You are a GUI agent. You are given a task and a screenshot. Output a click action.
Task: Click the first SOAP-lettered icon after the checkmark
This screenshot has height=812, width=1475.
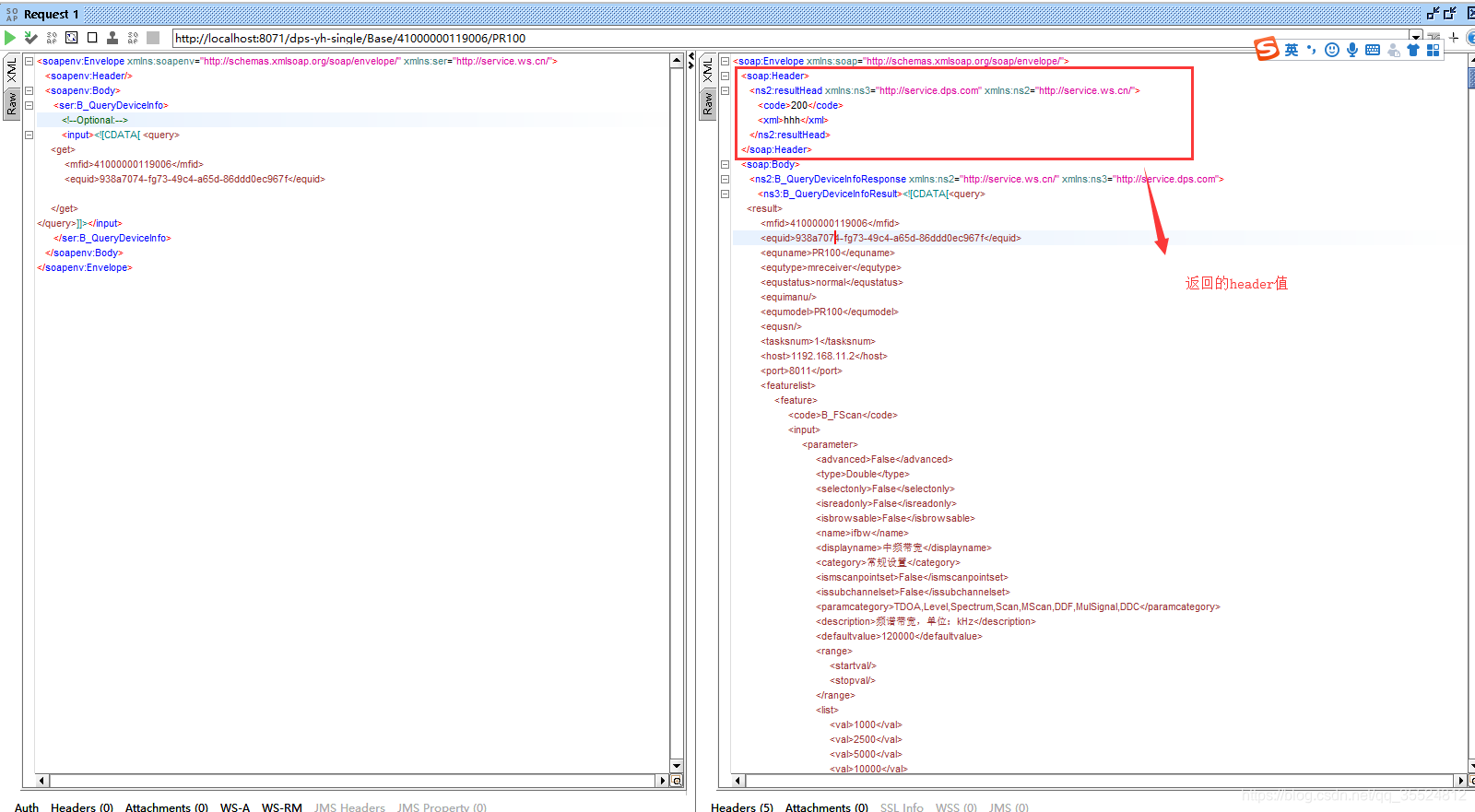[52, 38]
